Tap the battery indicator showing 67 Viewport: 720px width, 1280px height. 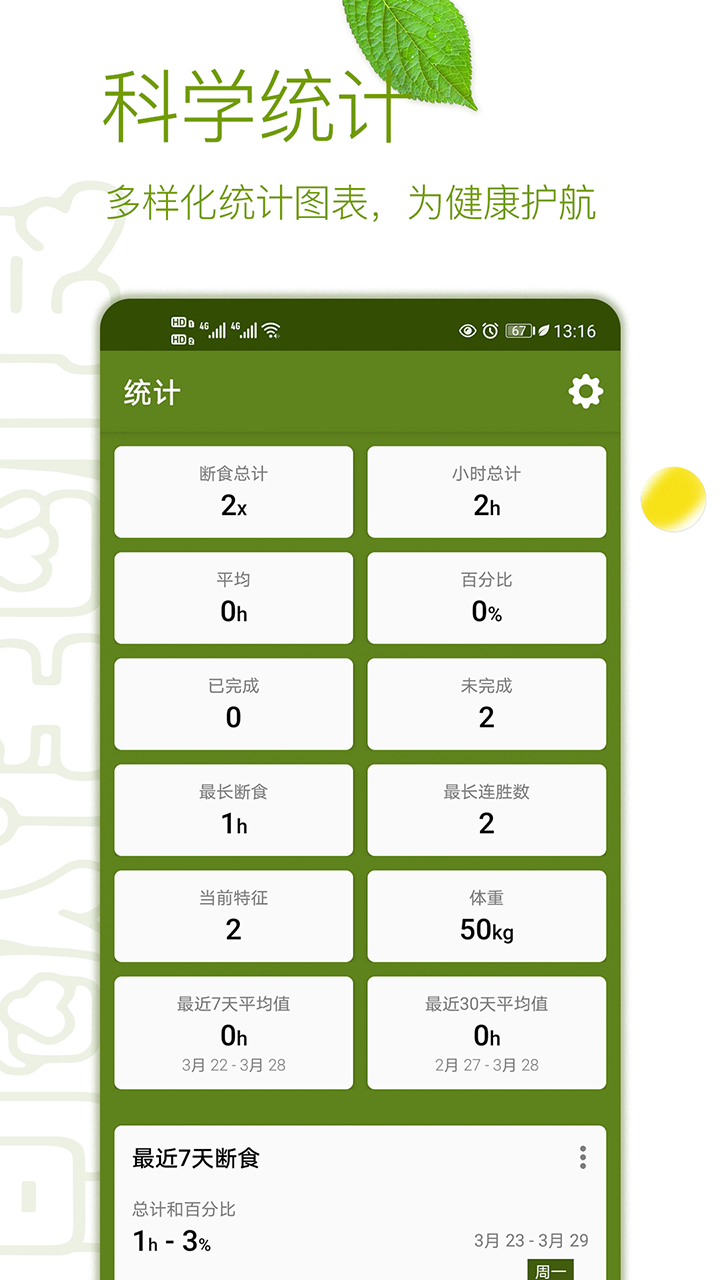pos(518,331)
